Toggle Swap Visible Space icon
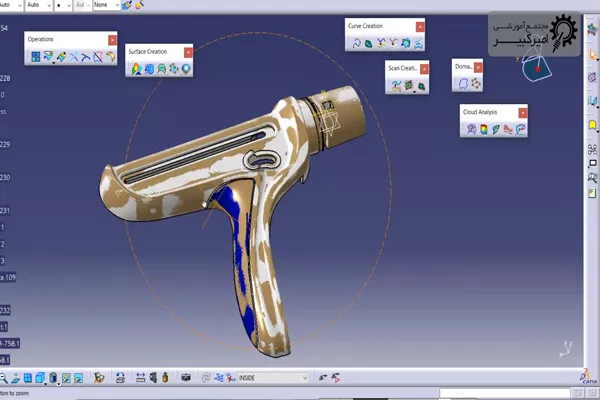The width and height of the screenshot is (600, 400). [x=78, y=378]
